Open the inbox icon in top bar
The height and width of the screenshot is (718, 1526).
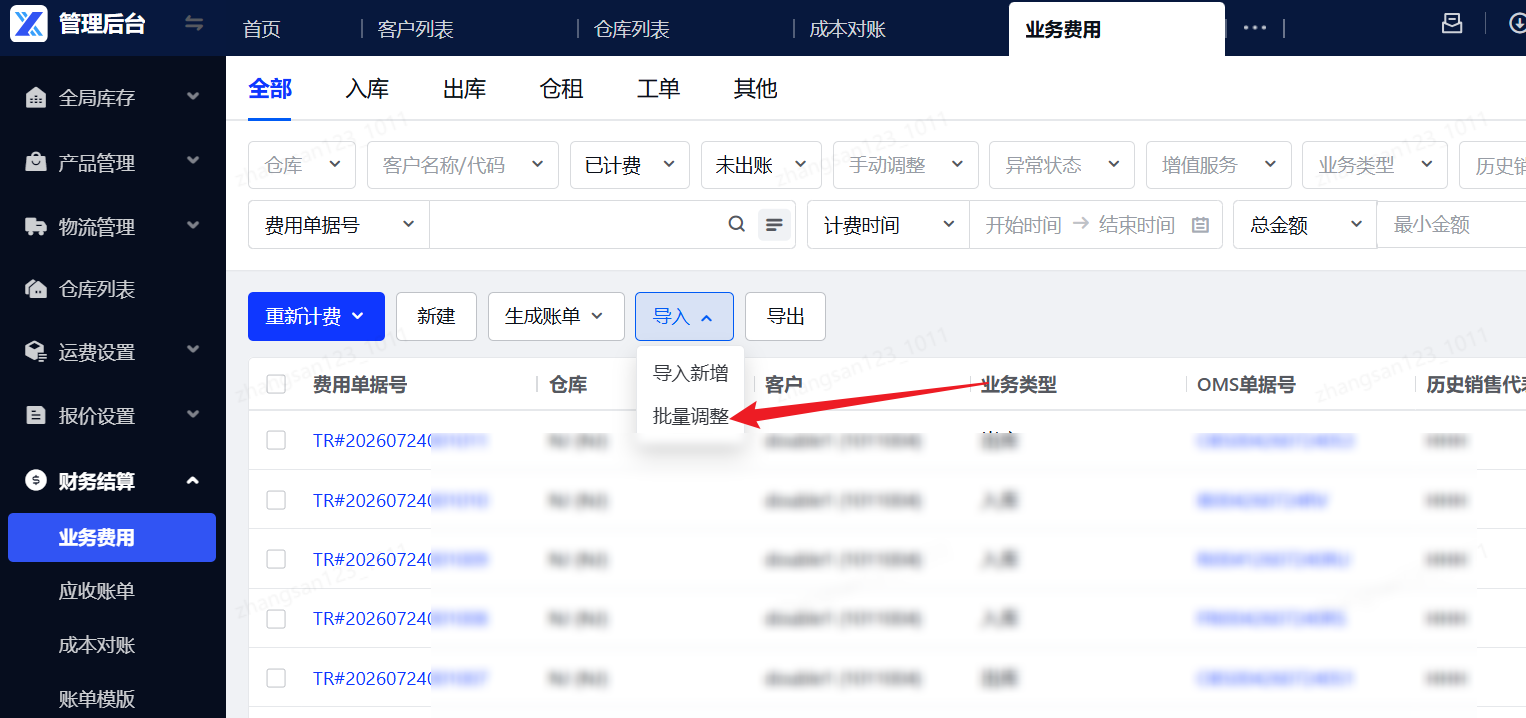(x=1452, y=24)
